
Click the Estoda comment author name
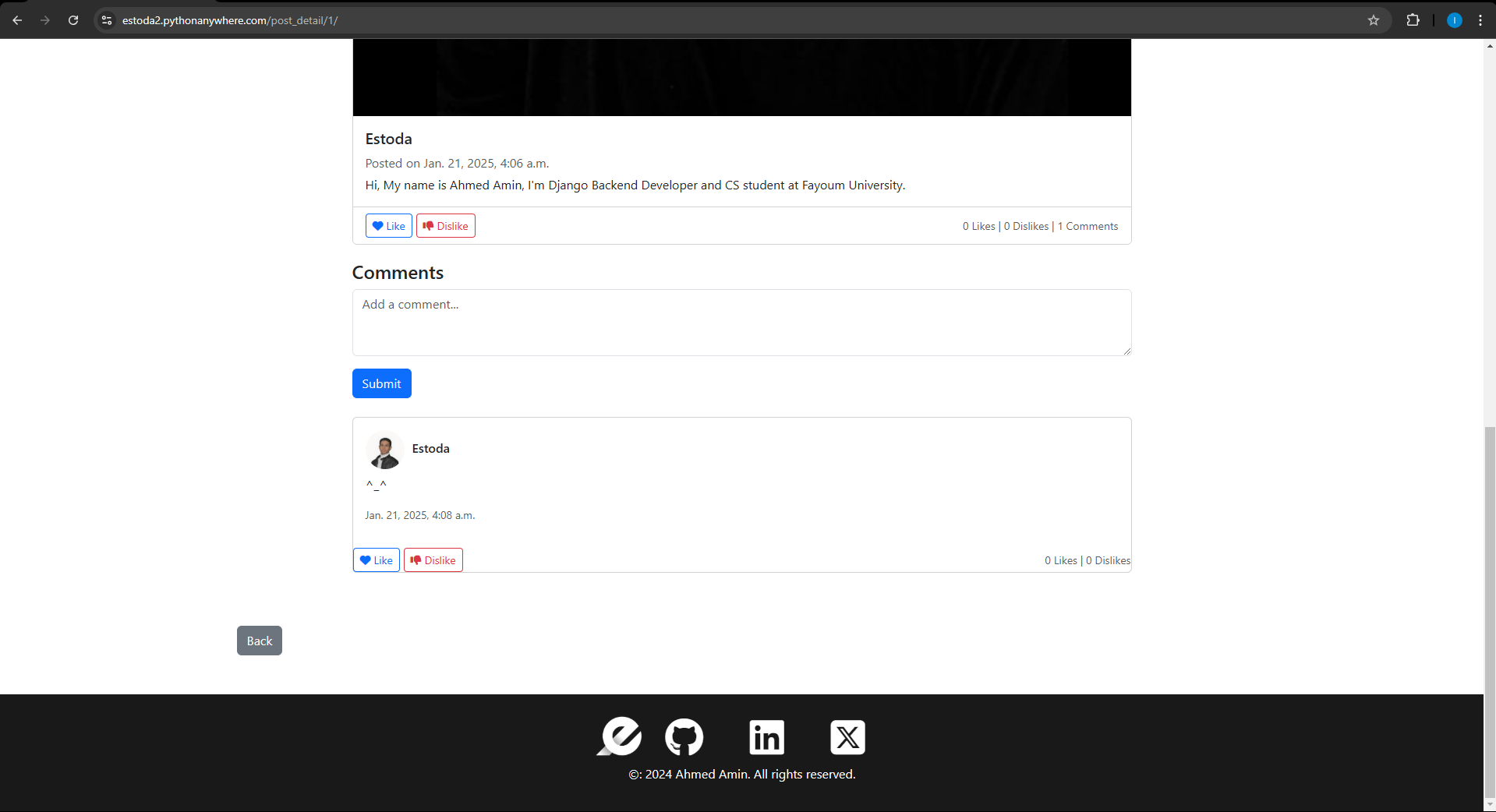tap(430, 449)
